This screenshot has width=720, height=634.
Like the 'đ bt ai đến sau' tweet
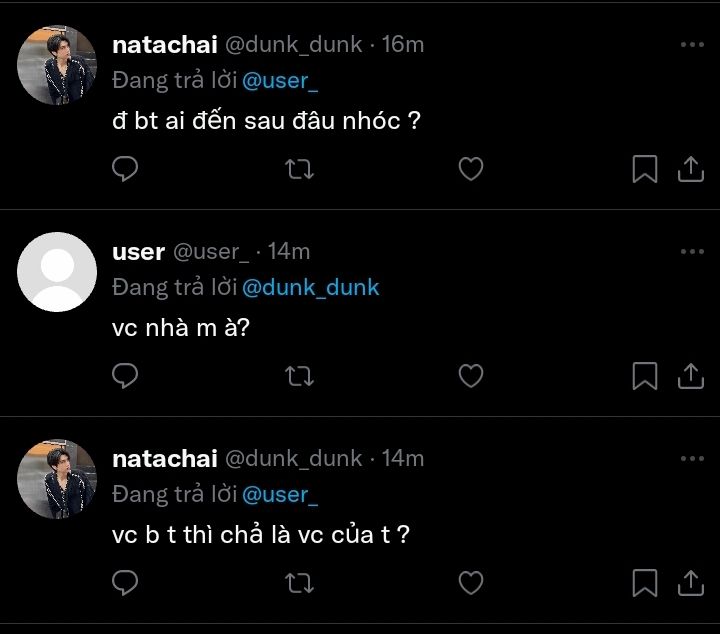[x=471, y=169]
